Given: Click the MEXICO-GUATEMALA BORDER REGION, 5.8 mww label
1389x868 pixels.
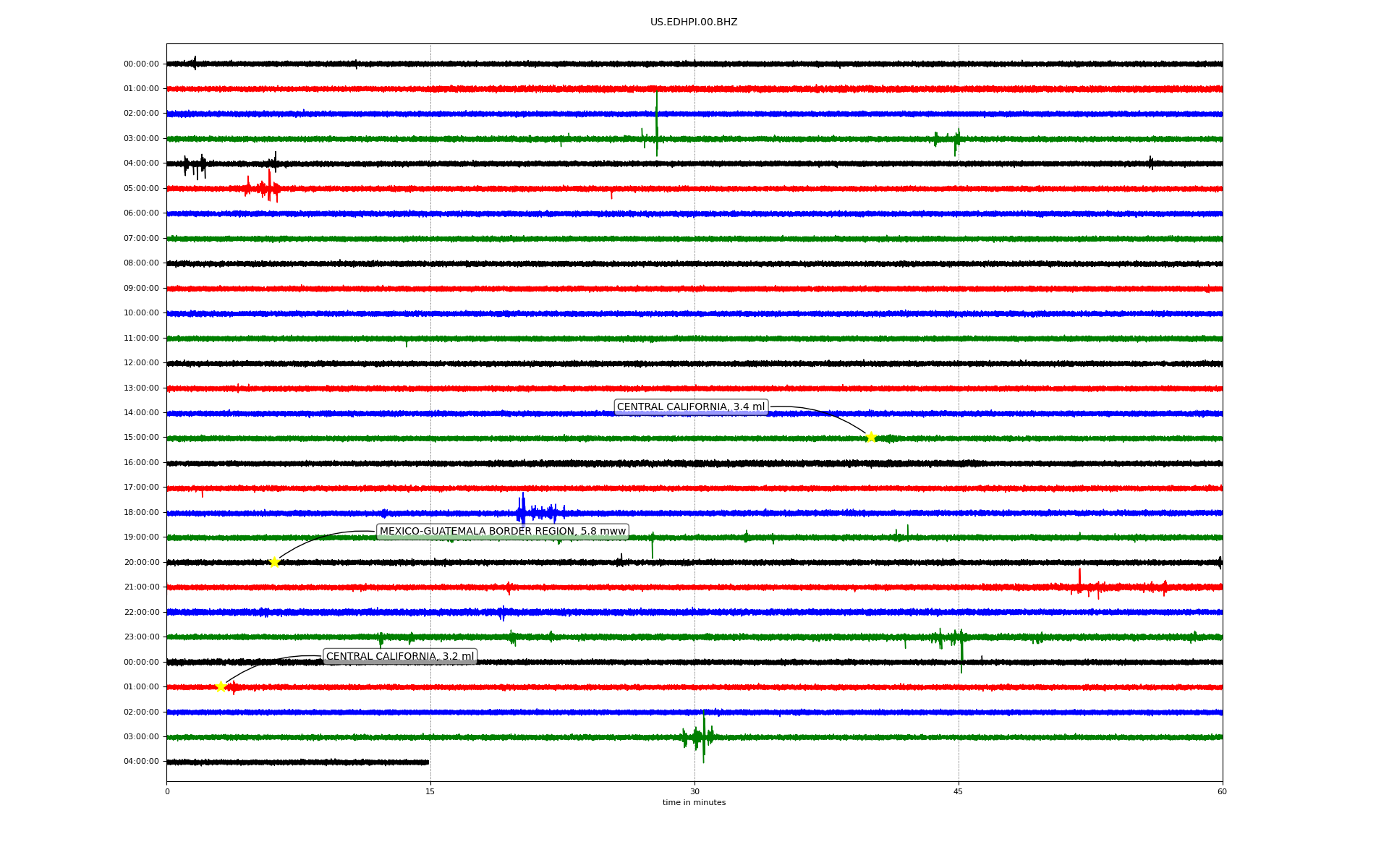Looking at the screenshot, I should (x=502, y=532).
